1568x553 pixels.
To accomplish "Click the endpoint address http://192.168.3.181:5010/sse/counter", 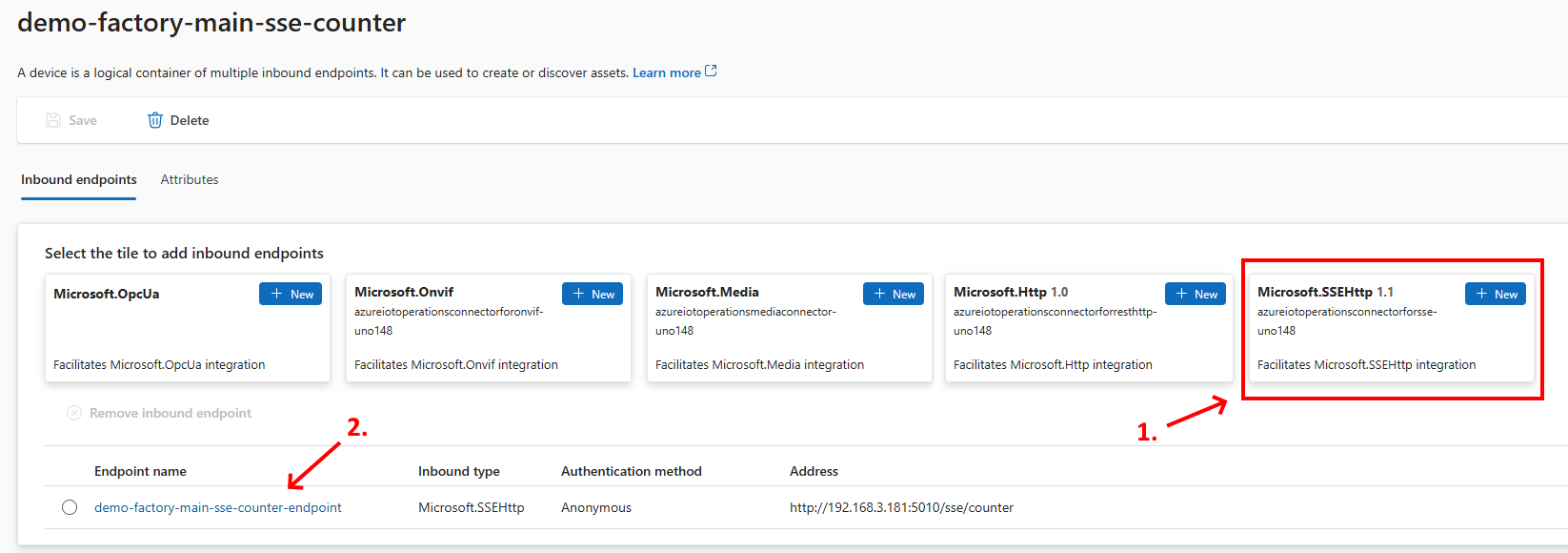I will point(901,507).
